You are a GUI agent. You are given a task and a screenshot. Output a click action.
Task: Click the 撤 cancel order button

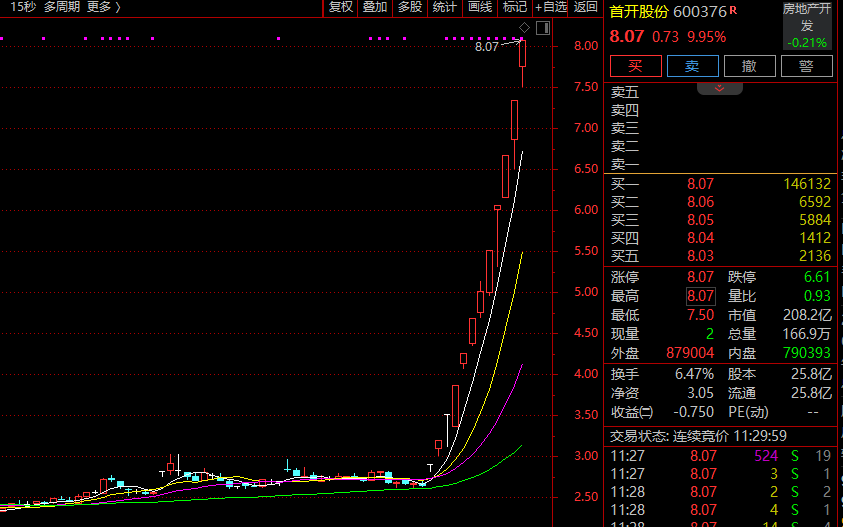[749, 66]
